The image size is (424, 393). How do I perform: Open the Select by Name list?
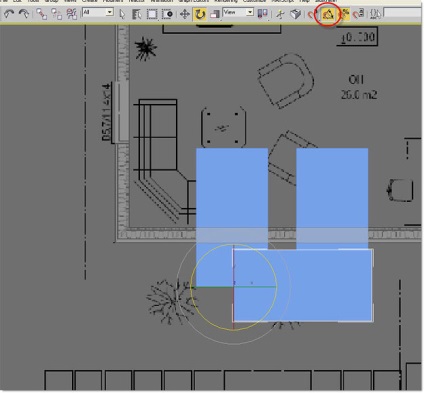click(137, 14)
